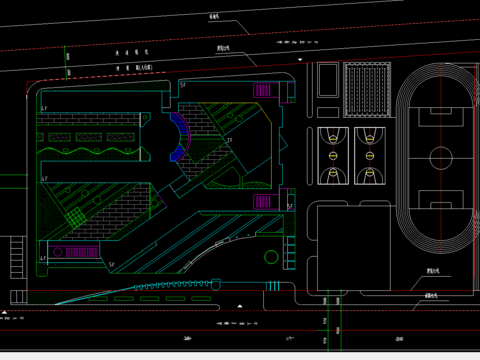Select the 2F floor label
Image resolution: width=480 pixels, height=360 pixels.
click(x=230, y=140)
